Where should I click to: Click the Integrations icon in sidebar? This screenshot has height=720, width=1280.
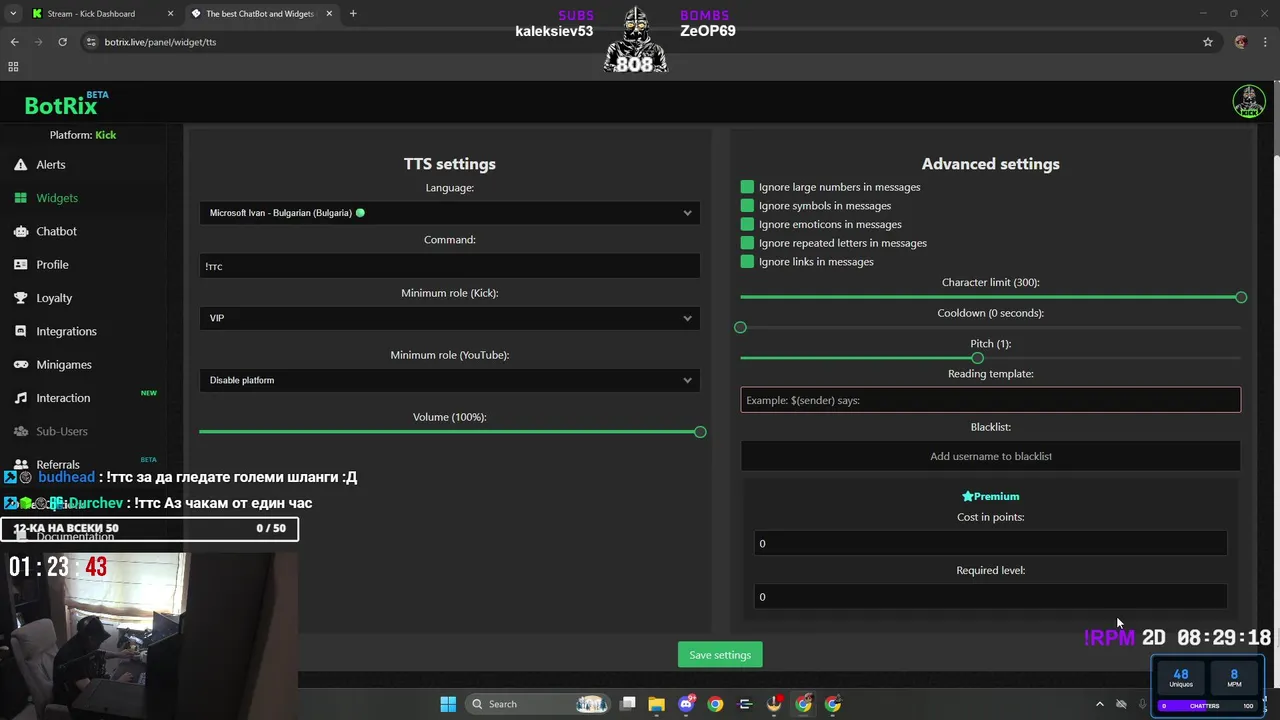20,331
